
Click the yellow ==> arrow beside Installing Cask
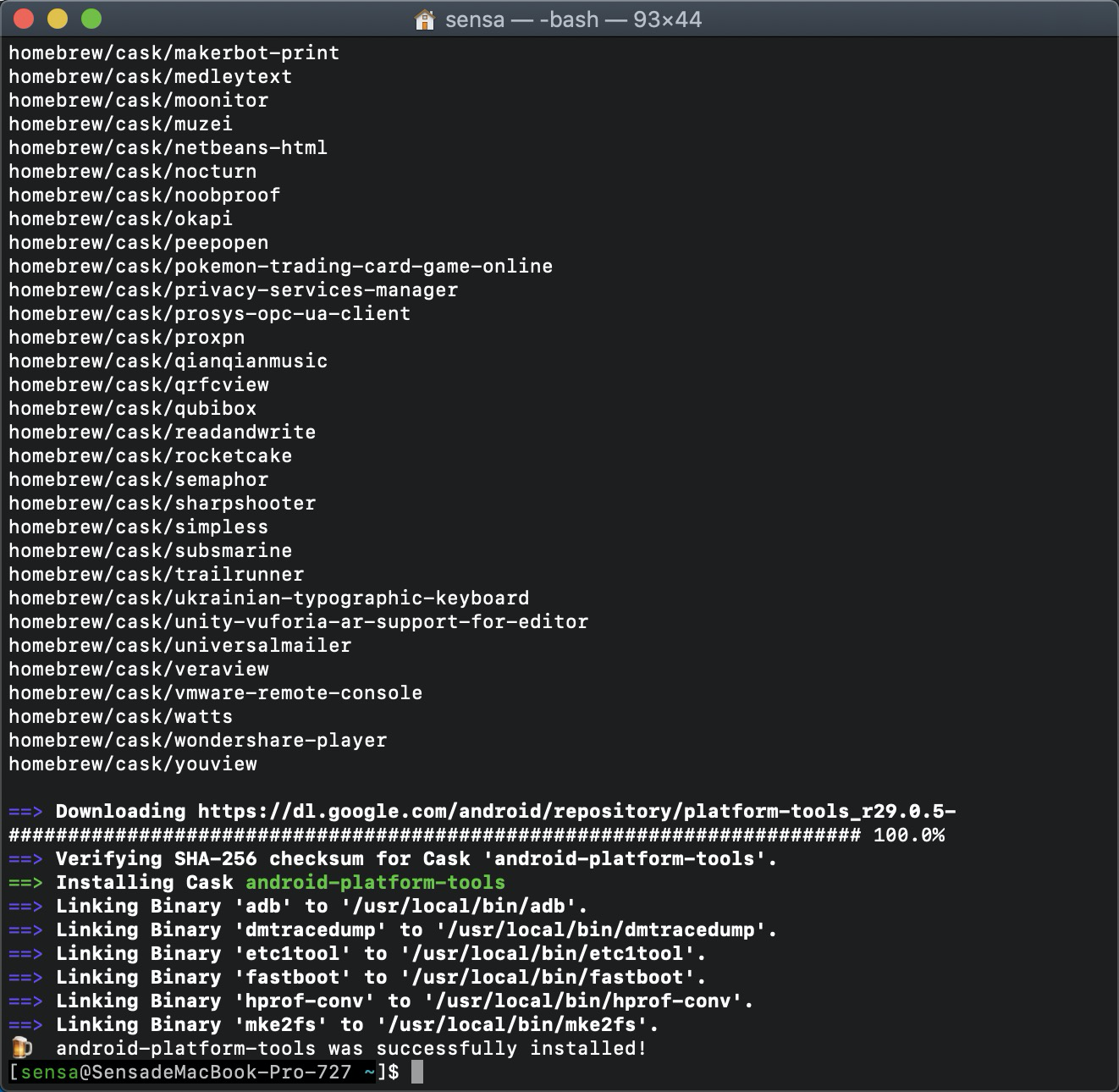click(26, 882)
